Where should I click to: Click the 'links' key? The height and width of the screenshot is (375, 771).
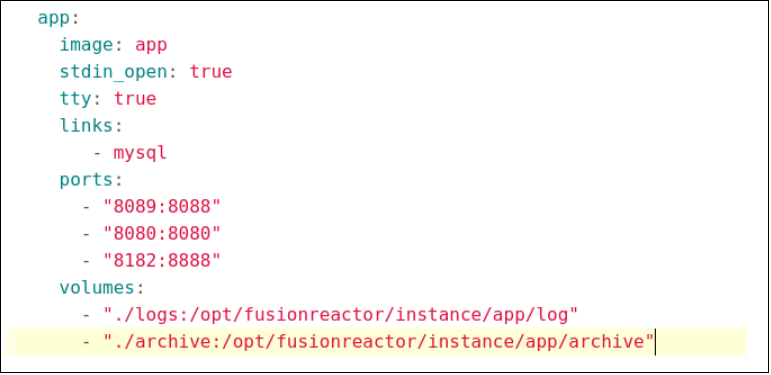click(x=87, y=126)
